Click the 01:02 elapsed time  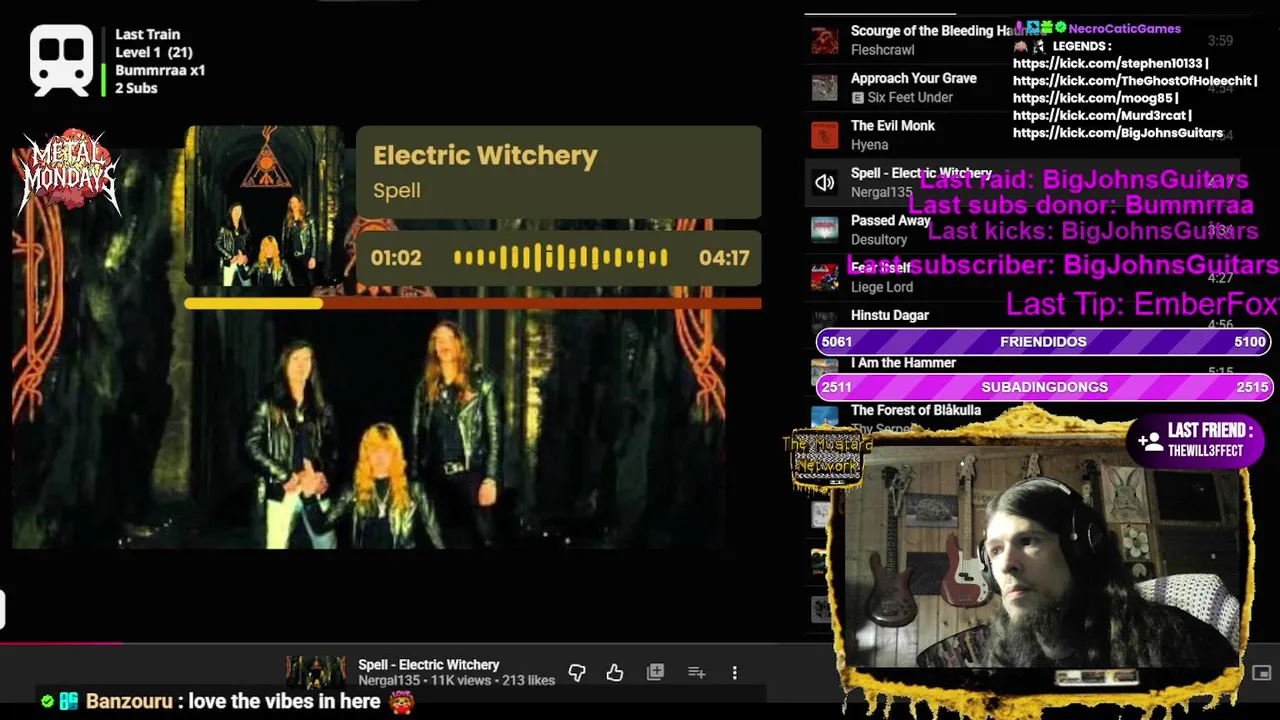396,258
